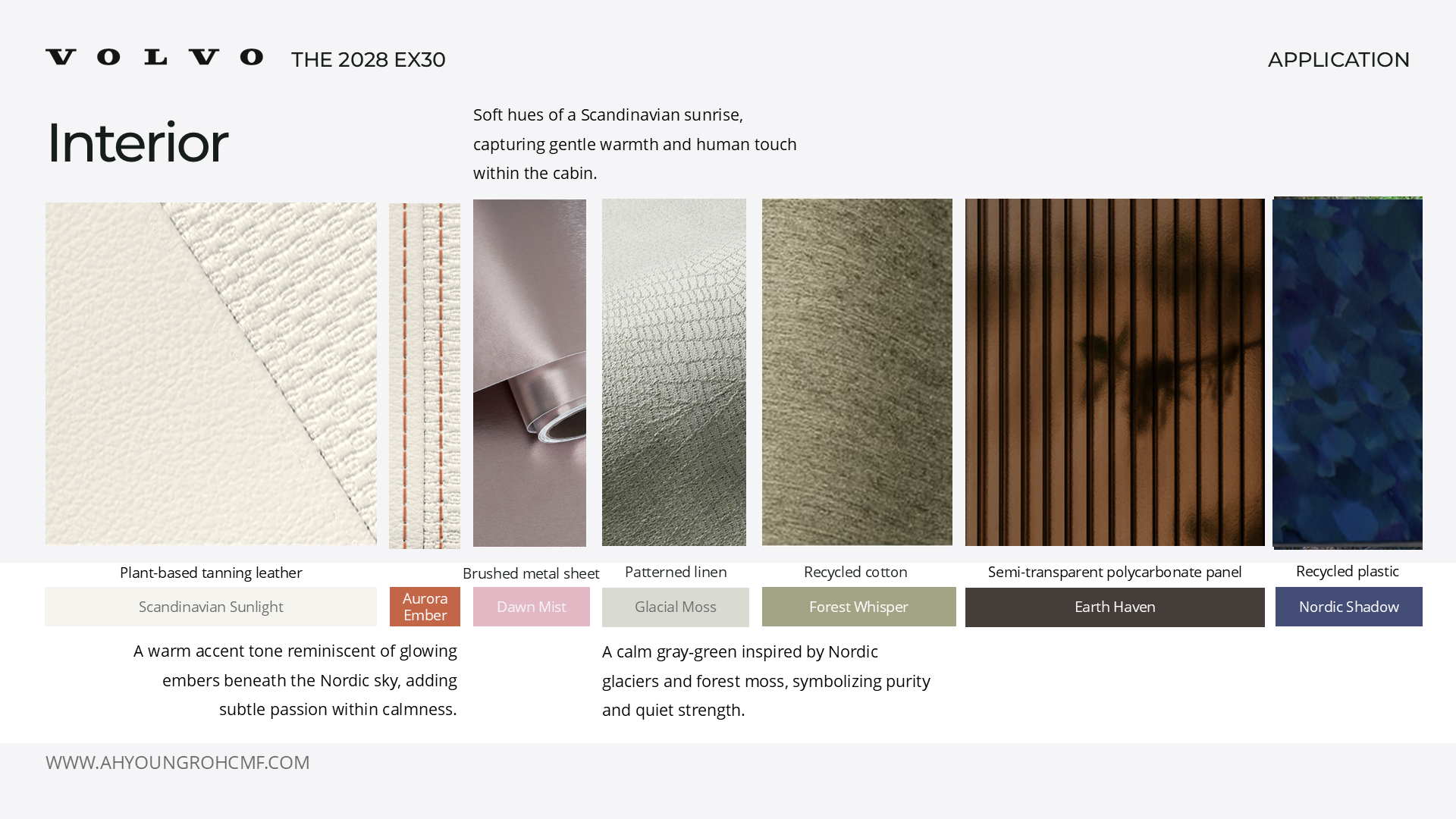Choose the Dawn Mist color swatch

click(532, 607)
